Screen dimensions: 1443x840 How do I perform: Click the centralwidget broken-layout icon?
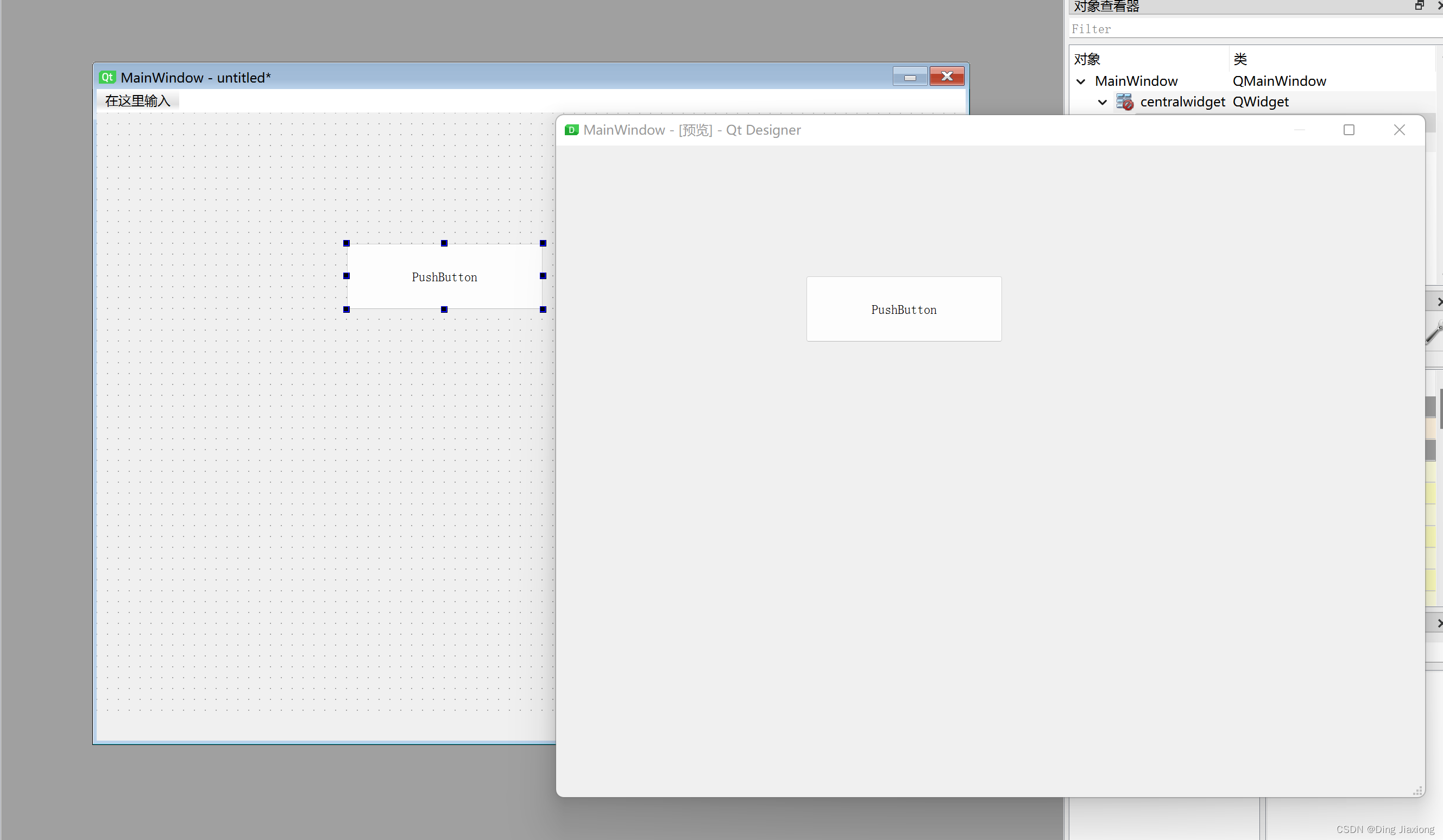[1125, 102]
